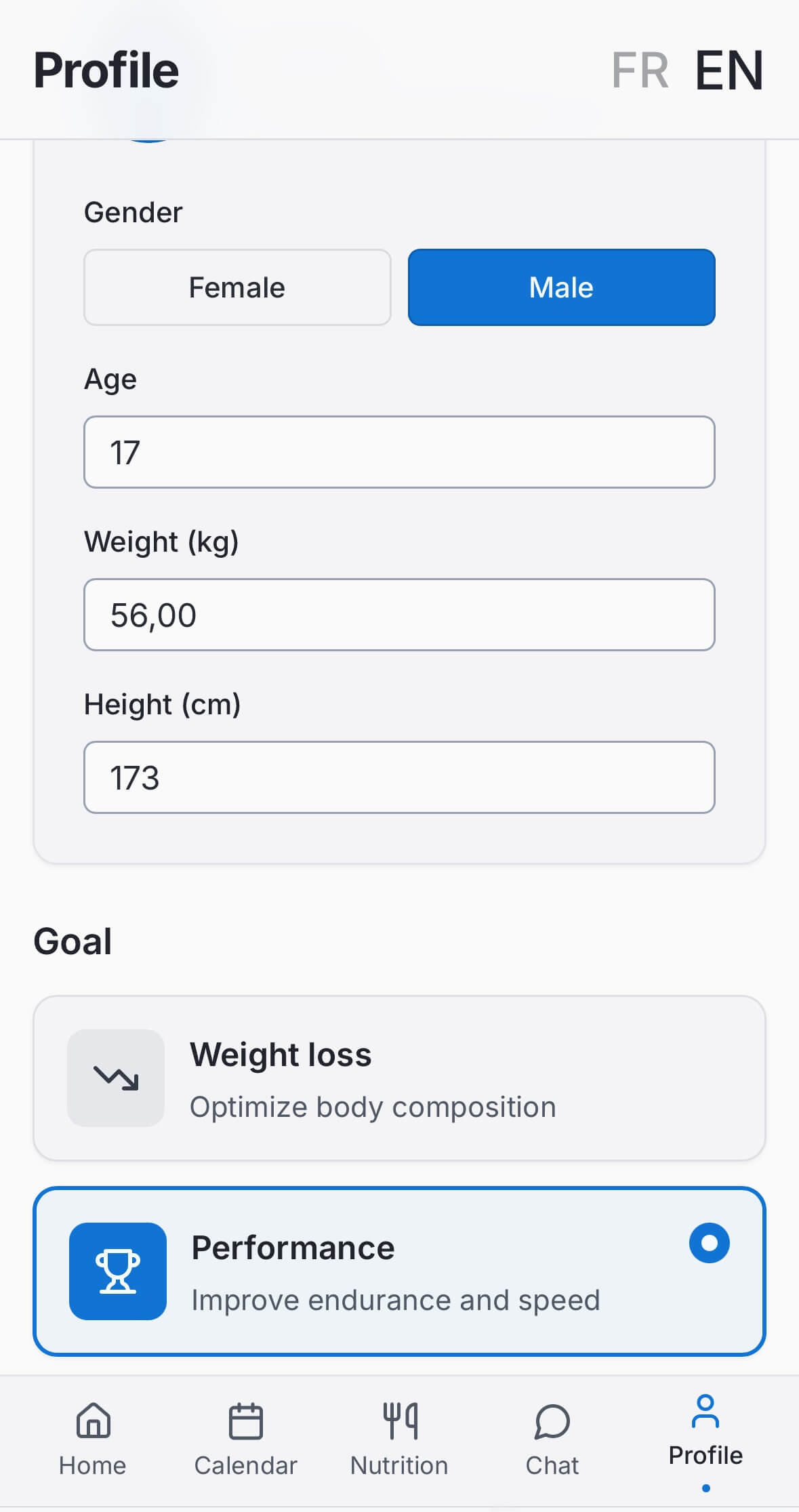
Task: Tap the Nutrition tab label
Action: tap(399, 1465)
